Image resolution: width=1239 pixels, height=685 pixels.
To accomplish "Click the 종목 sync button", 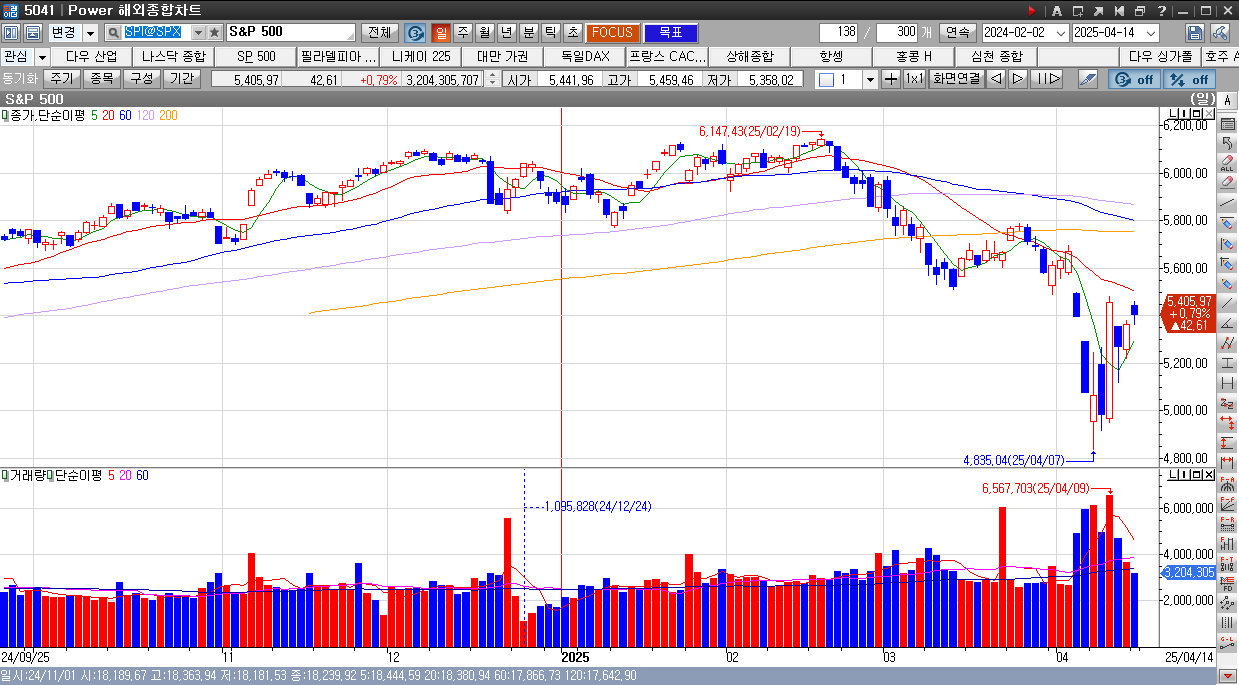I will [x=102, y=79].
